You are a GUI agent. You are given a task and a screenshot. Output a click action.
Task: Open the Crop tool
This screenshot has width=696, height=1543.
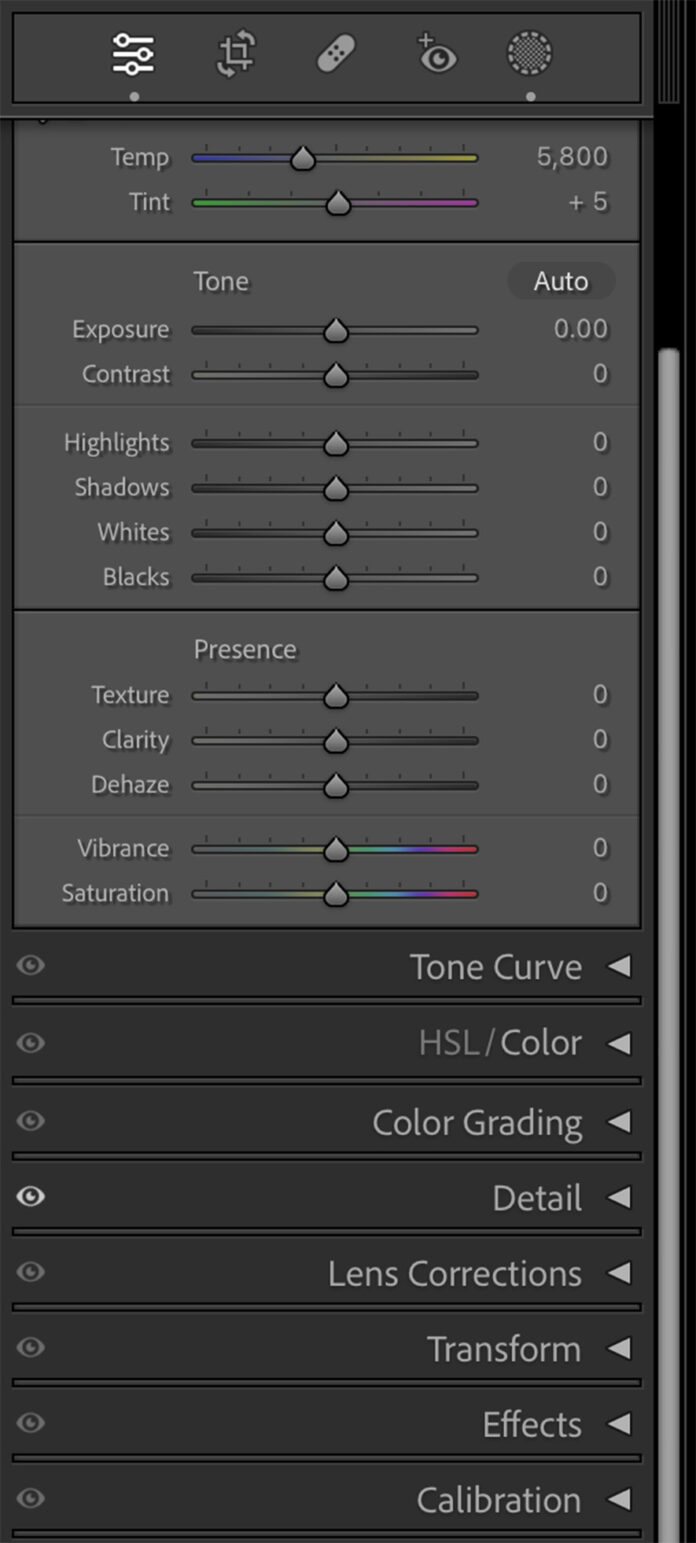(x=233, y=55)
